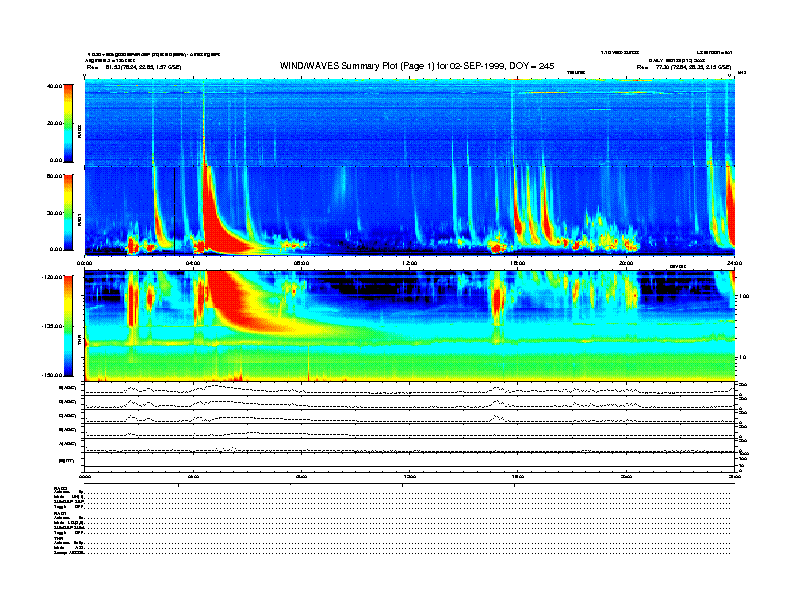Click the 100 frequency label right of the TNR panel

(745, 296)
